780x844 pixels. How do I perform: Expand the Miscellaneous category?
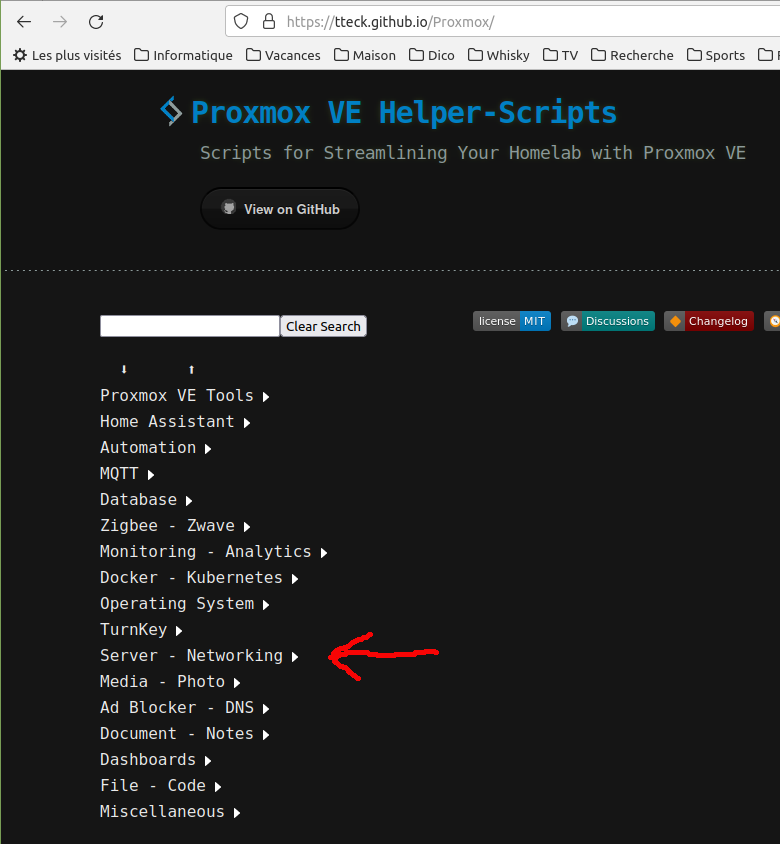pos(170,812)
